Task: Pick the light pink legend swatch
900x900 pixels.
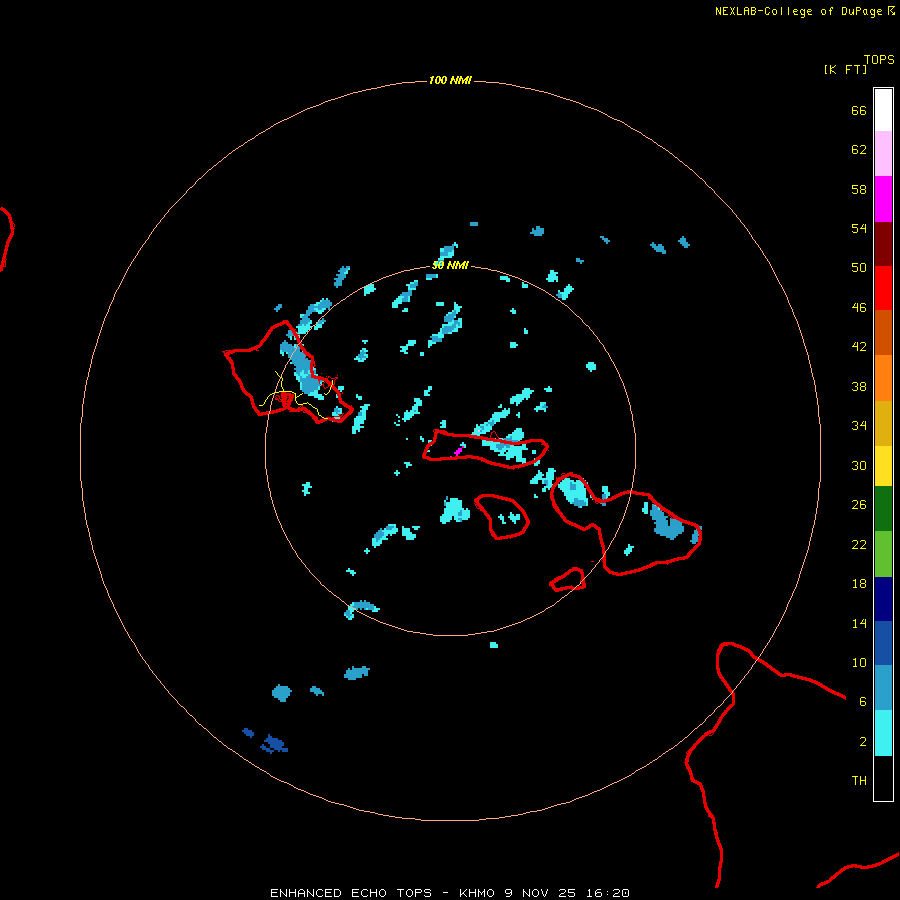Action: [x=883, y=154]
